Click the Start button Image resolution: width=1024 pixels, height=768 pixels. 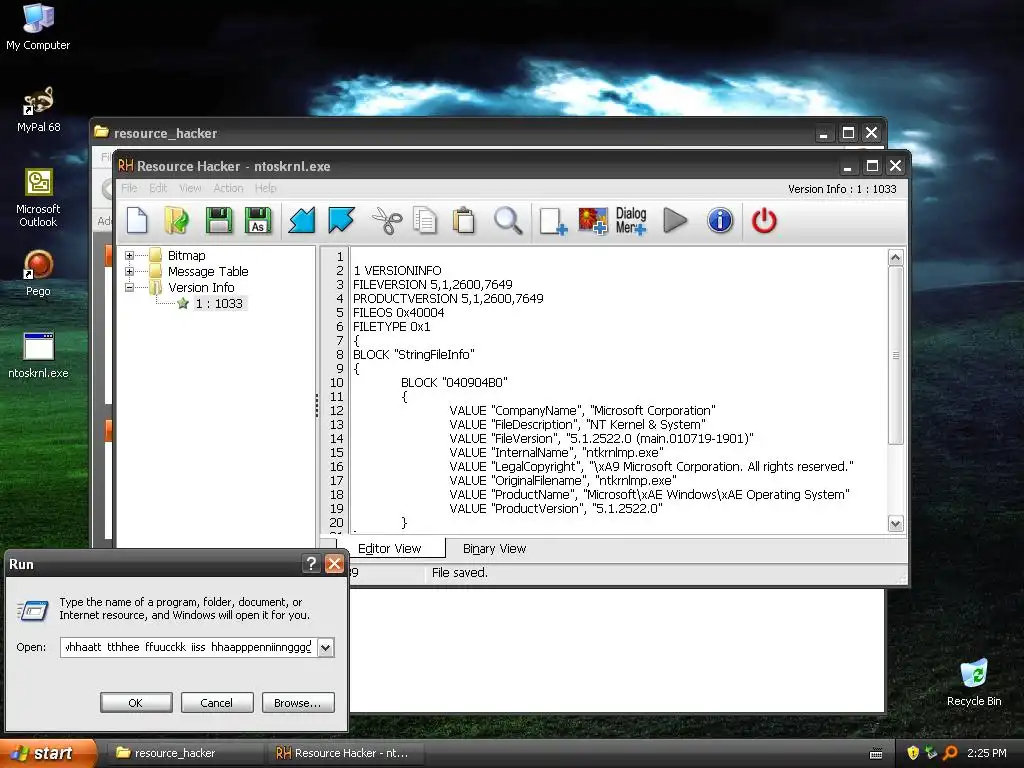tap(47, 753)
